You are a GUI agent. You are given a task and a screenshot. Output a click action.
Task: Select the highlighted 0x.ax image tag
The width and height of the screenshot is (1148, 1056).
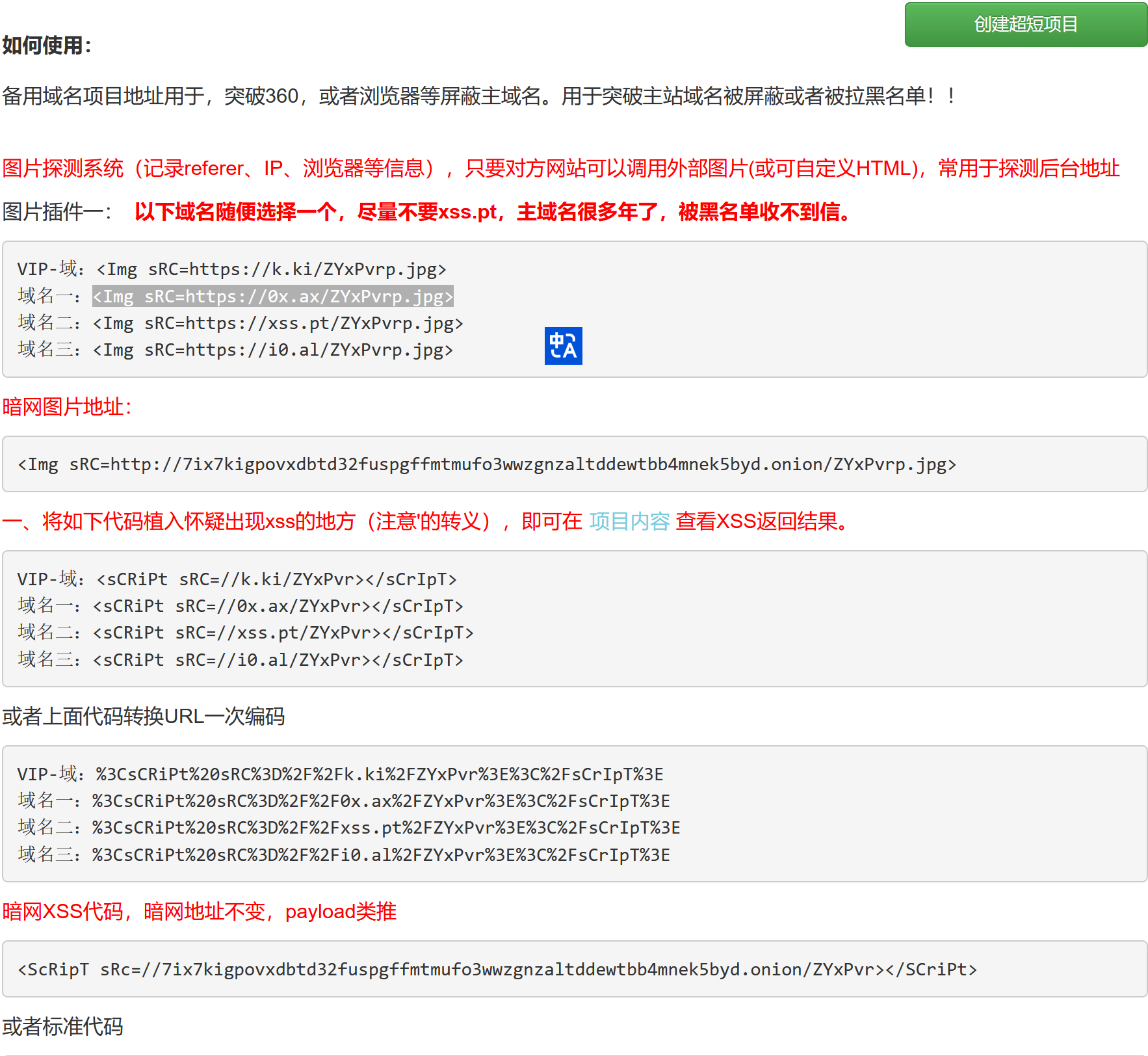click(x=273, y=297)
